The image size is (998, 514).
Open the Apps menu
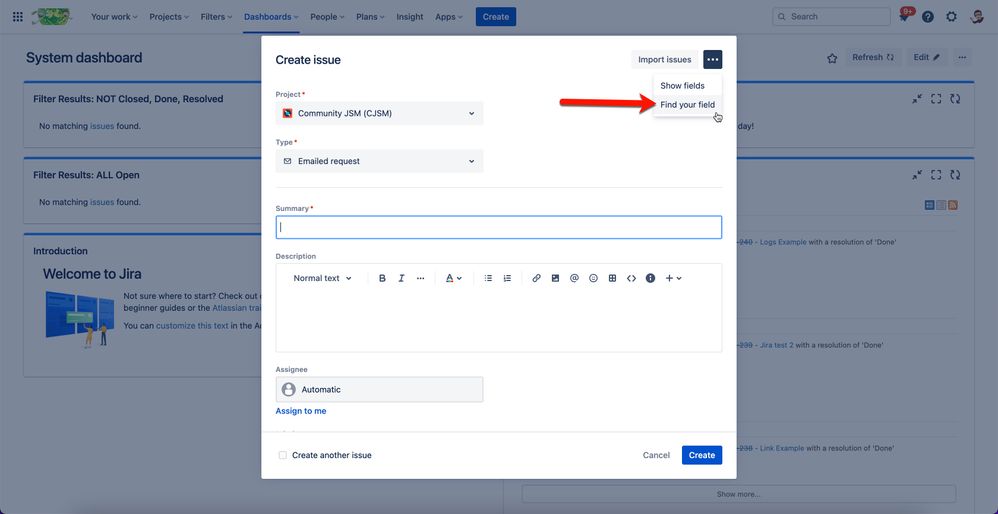[x=449, y=17]
